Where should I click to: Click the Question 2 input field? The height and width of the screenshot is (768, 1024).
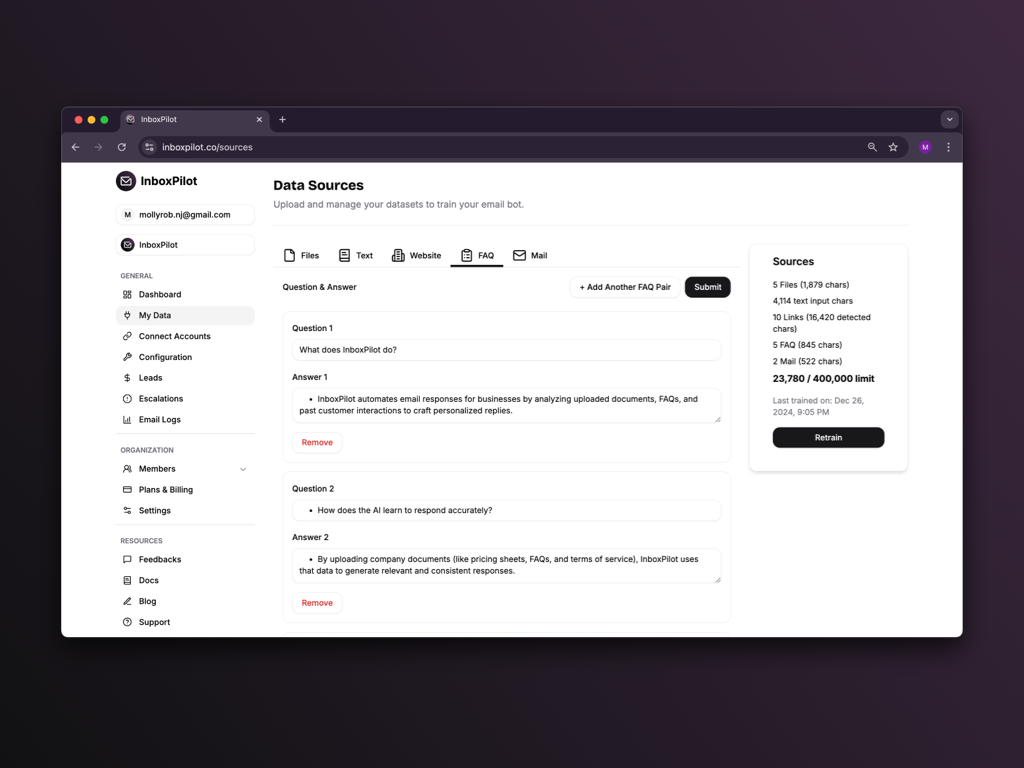click(x=507, y=511)
